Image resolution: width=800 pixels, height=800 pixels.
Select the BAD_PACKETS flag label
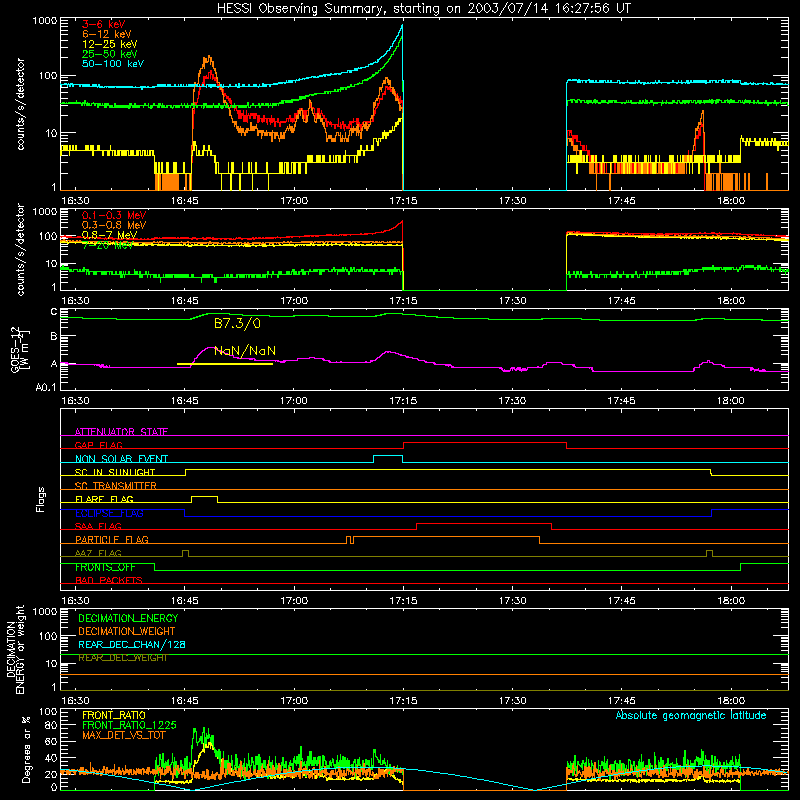(x=109, y=580)
